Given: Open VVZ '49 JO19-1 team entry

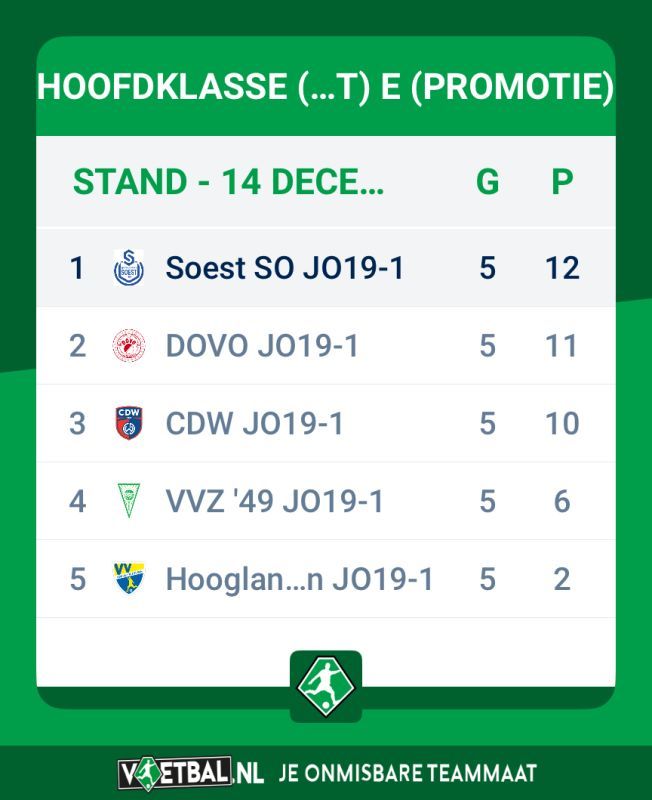Looking at the screenshot, I should pyautogui.click(x=325, y=501).
